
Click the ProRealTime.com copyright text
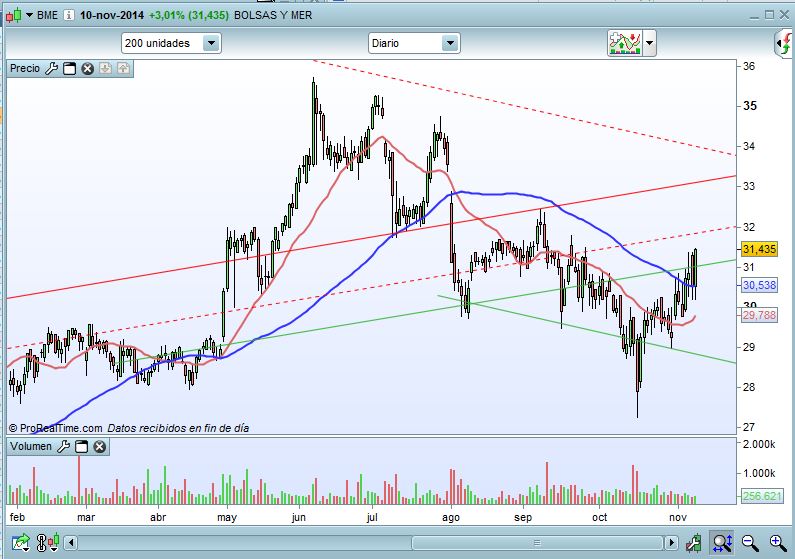56,428
